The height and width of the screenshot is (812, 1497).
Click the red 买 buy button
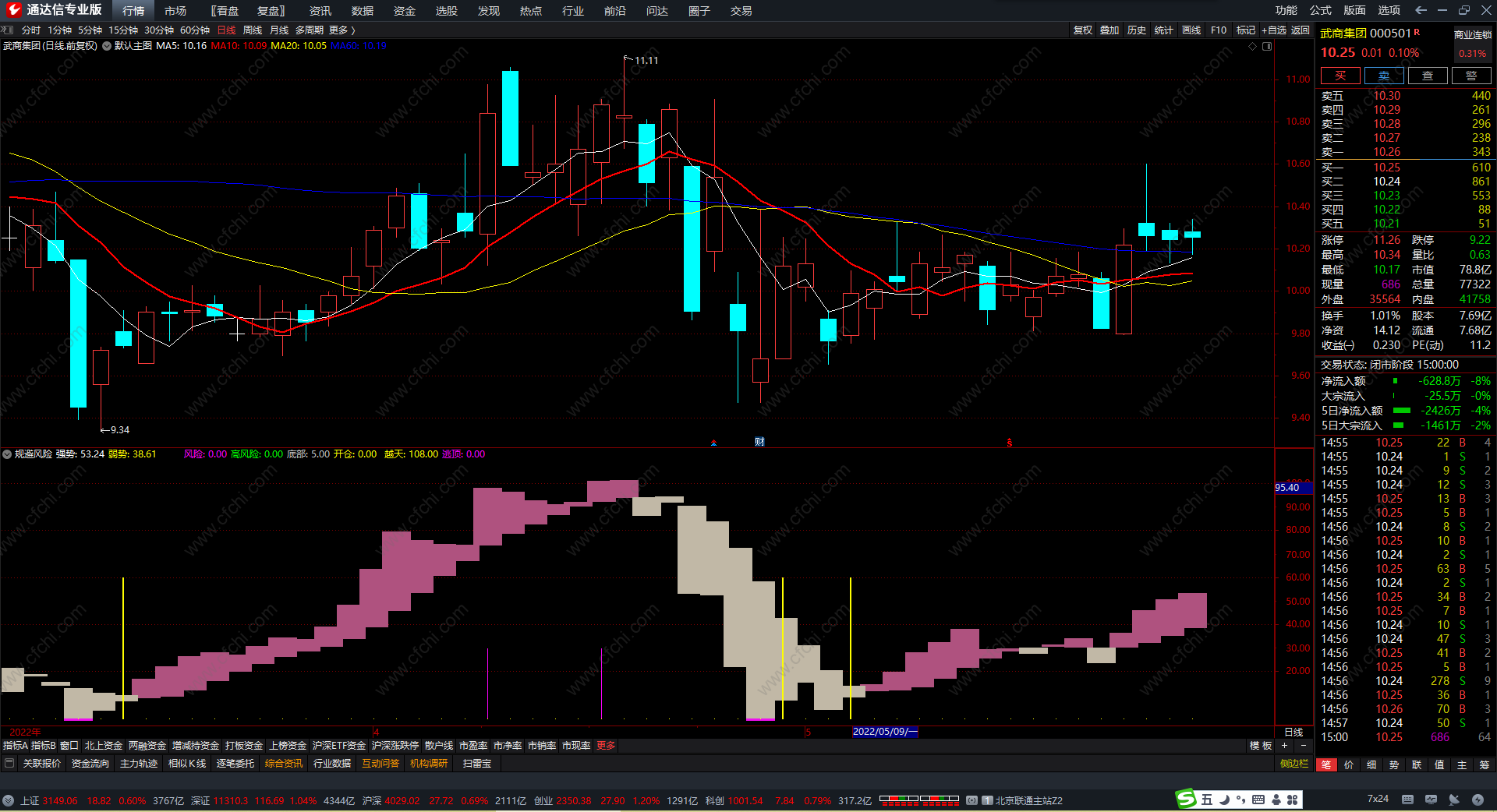[x=1340, y=76]
